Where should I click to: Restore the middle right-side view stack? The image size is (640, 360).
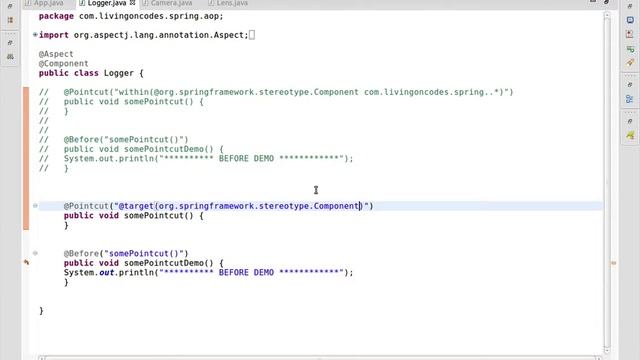630,84
